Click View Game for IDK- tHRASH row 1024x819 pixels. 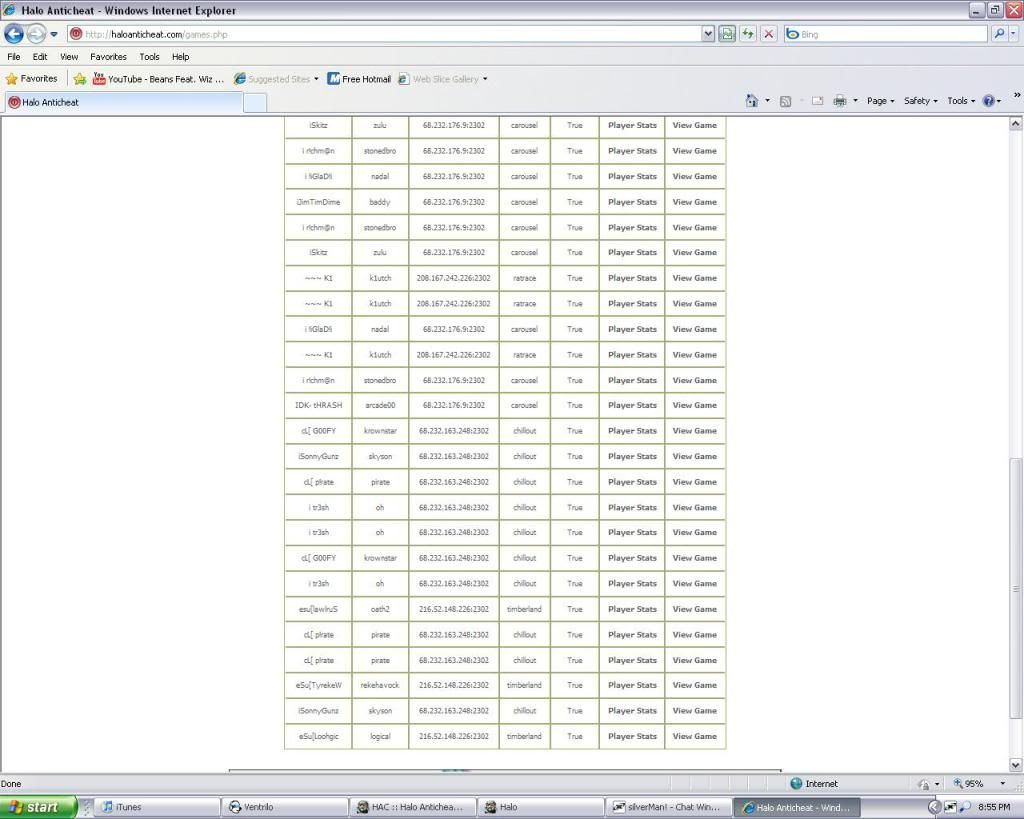pos(694,406)
